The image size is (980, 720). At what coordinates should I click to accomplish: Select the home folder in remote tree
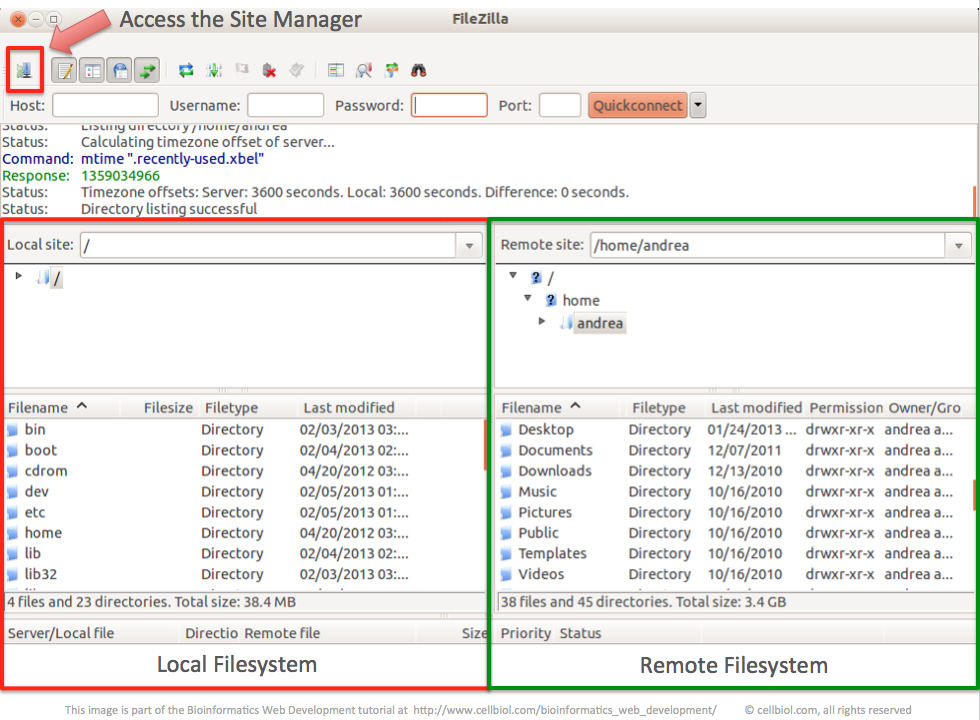[581, 301]
